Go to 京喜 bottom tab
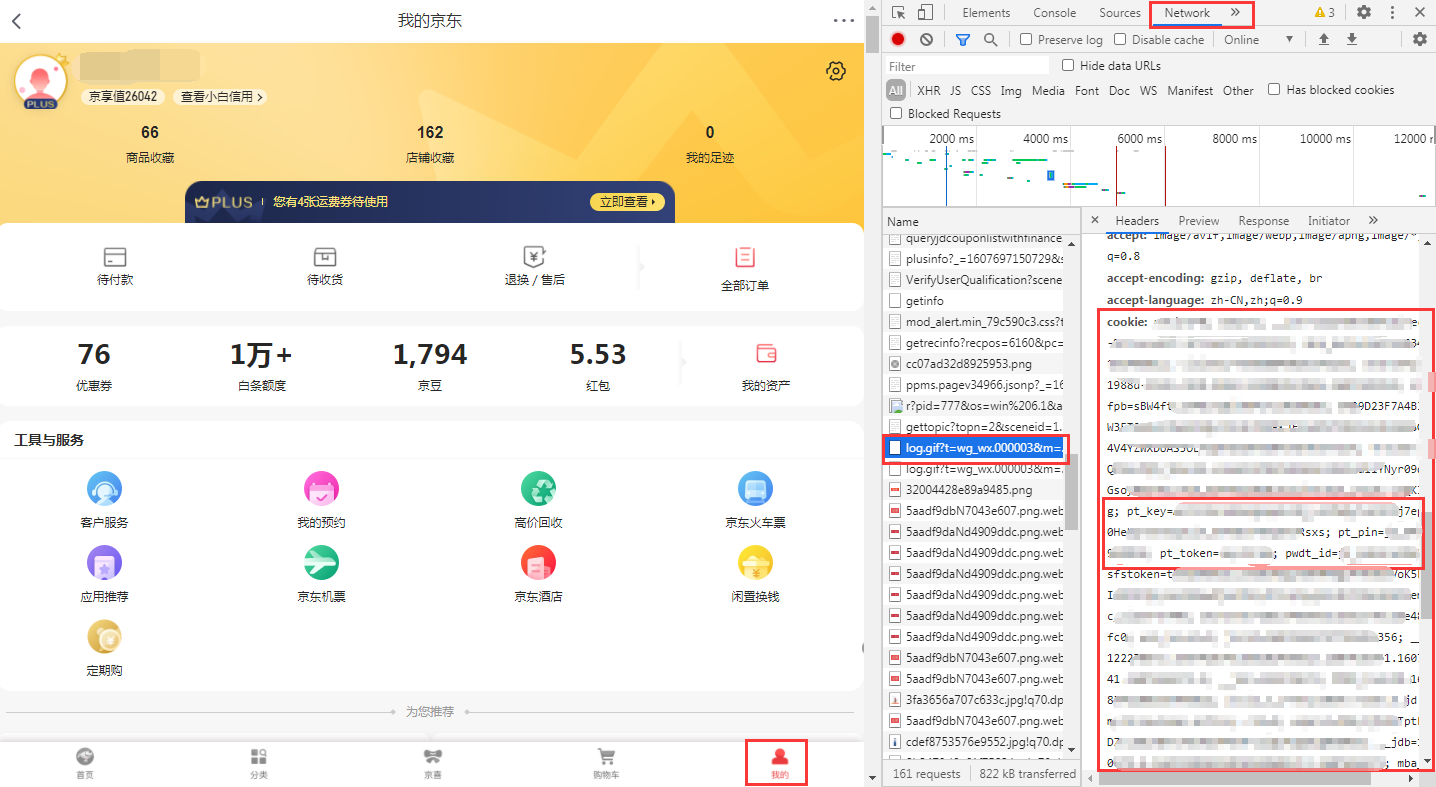The height and width of the screenshot is (787, 1436). coord(432,763)
